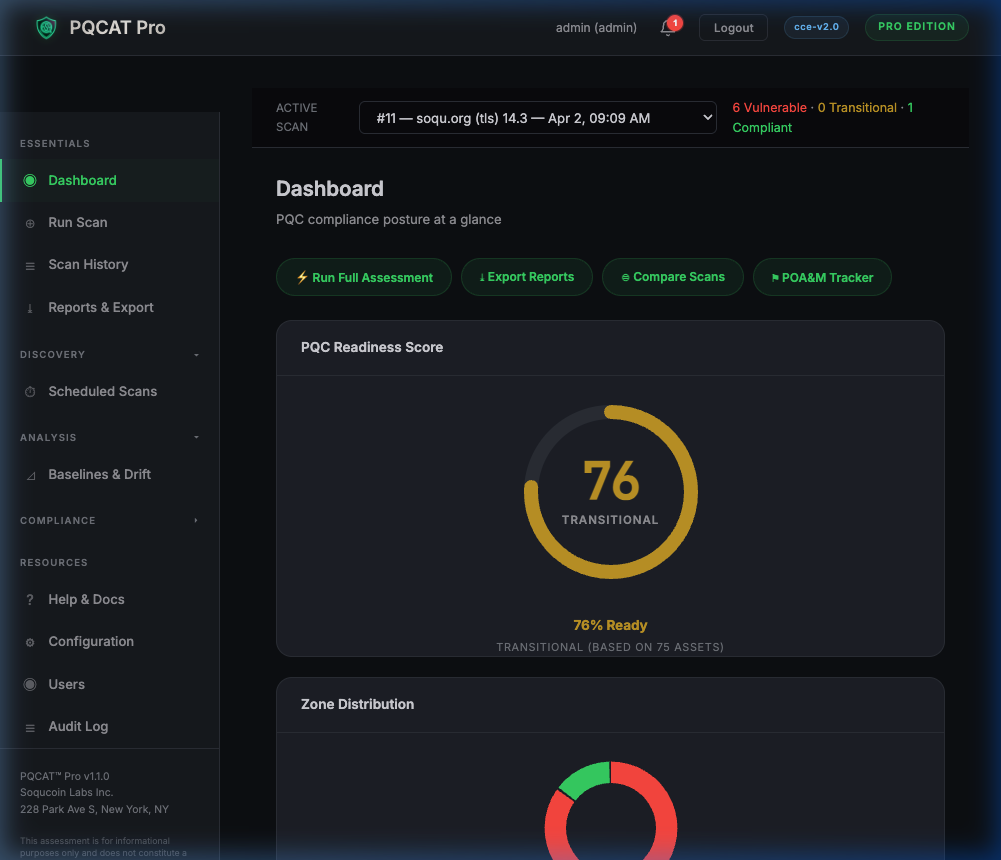Viewport: 1001px width, 860px height.
Task: Click the Run Full Assessment button
Action: tap(363, 277)
